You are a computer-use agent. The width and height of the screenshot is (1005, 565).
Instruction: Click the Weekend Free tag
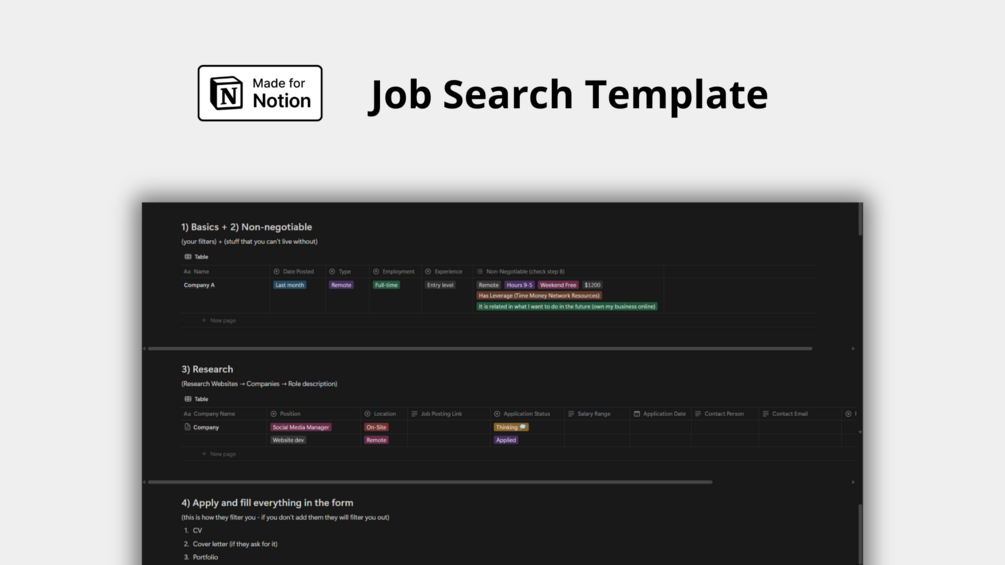point(558,285)
